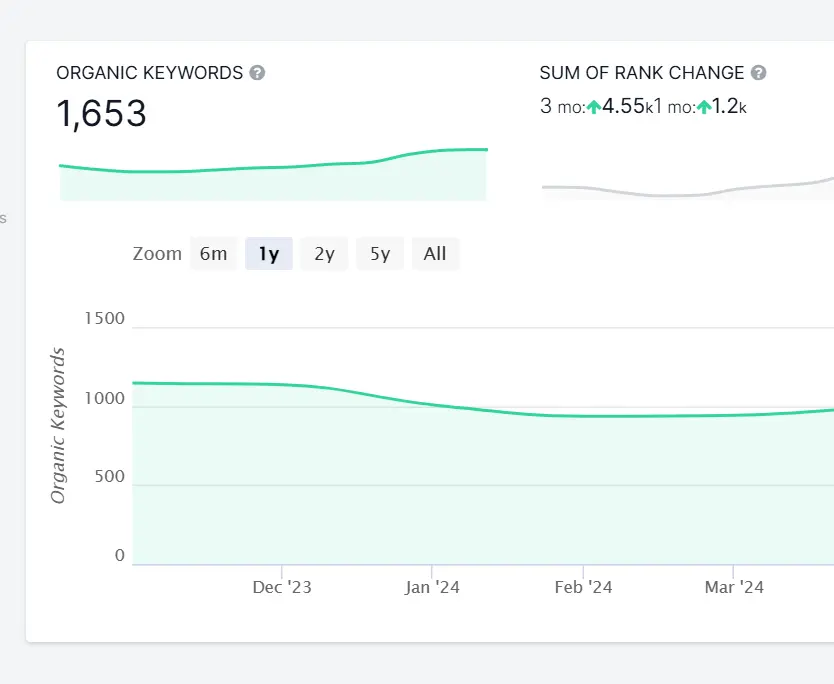The image size is (834, 684).
Task: Click the SUM OF RANK CHANGE heading
Action: pos(642,73)
